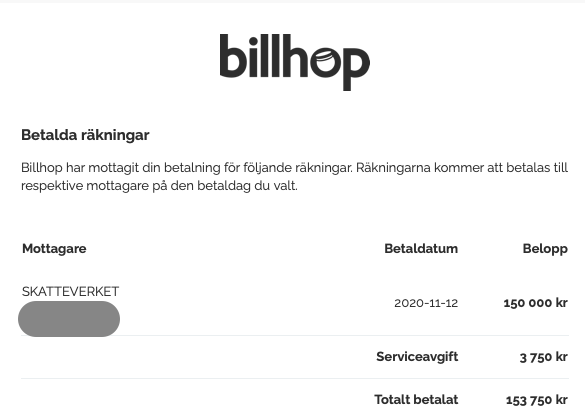This screenshot has width=585, height=418.
Task: Click the divider line above Totalt betalat
Action: (295, 378)
